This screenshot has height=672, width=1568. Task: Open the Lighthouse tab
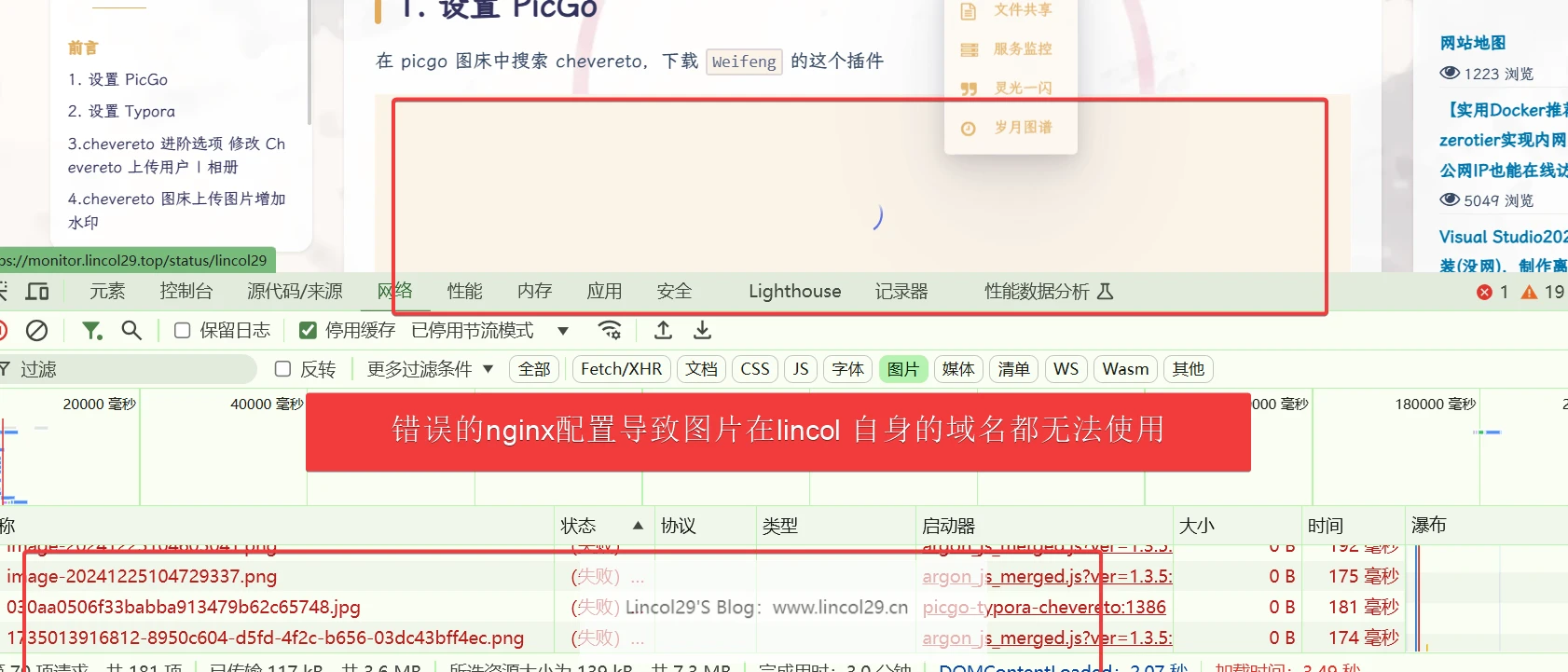tap(794, 292)
